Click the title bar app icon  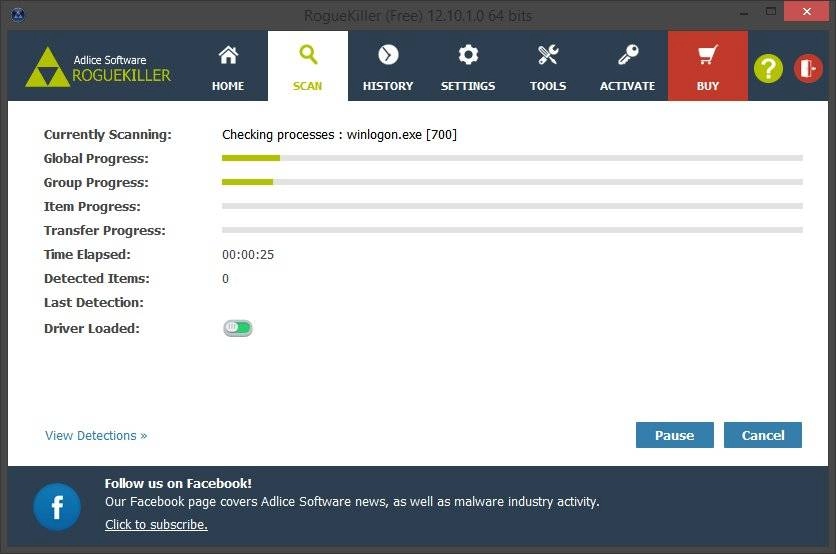18,14
